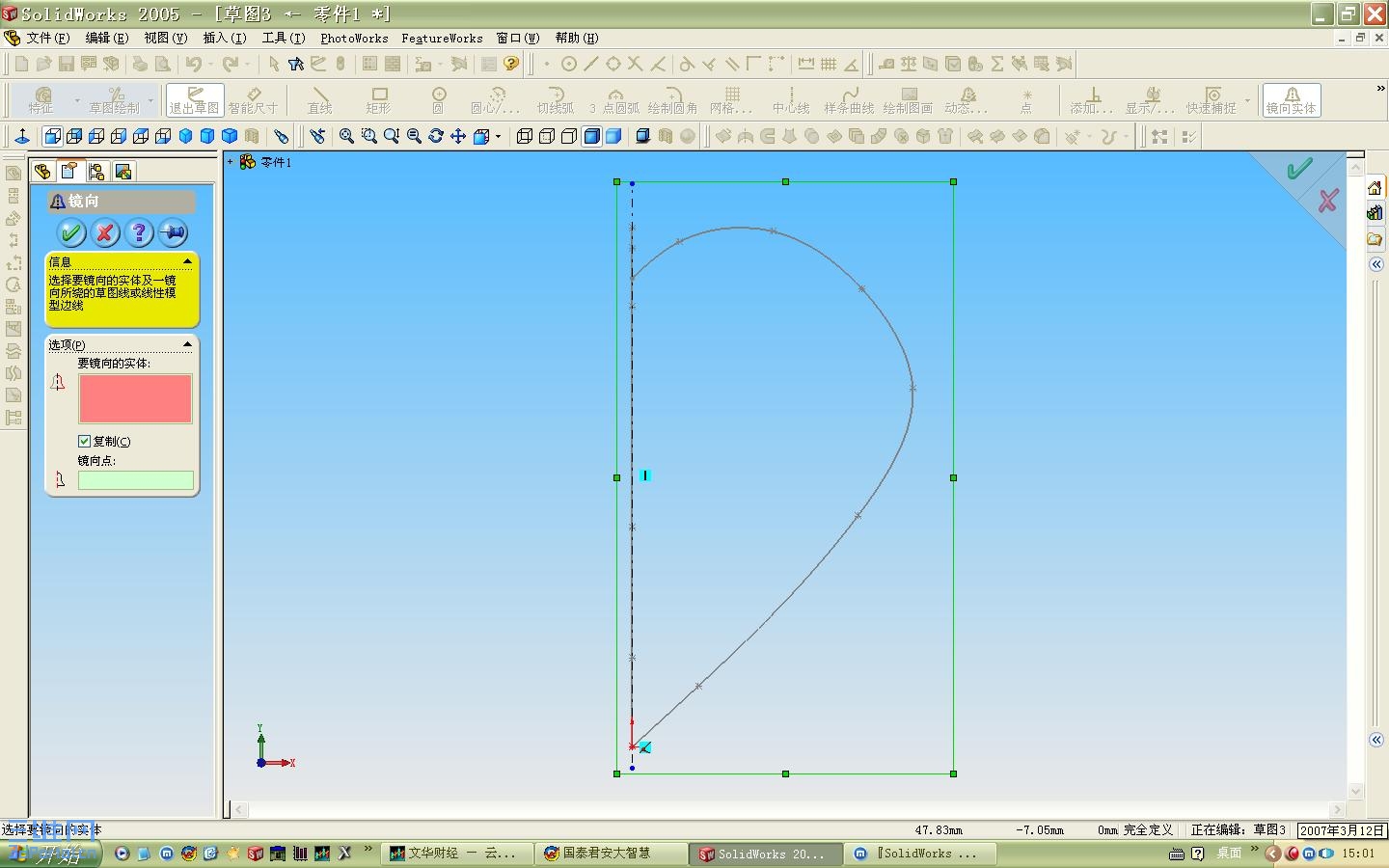The image size is (1389, 868).
Task: Toggle Hidden Lines Removed display mode
Action: pyautogui.click(x=569, y=136)
